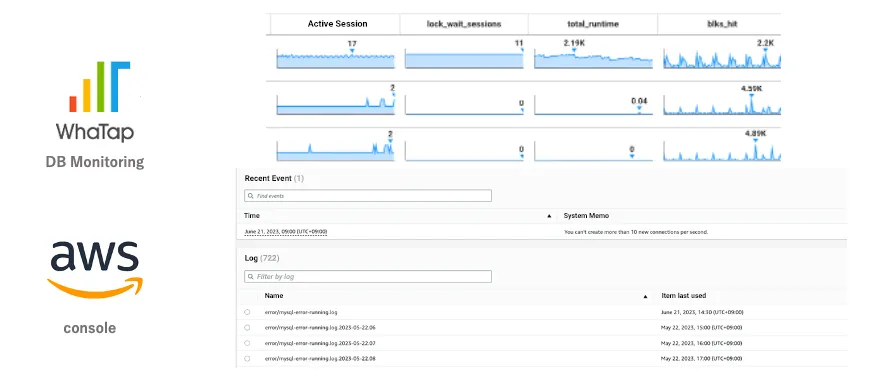Screen dimensions: 892x373
Task: Click the 'more than 10 new connections' memo
Action: [636, 232]
